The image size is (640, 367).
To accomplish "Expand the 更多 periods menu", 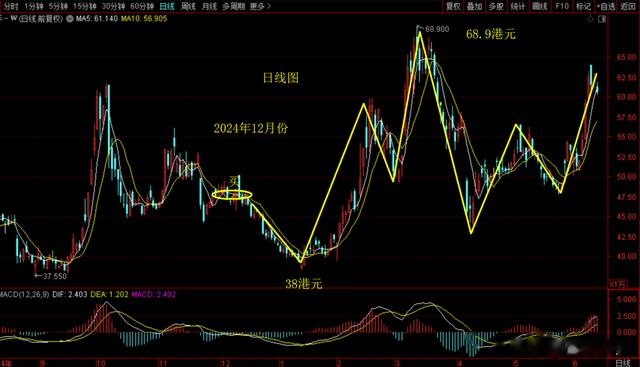I will pos(260,6).
